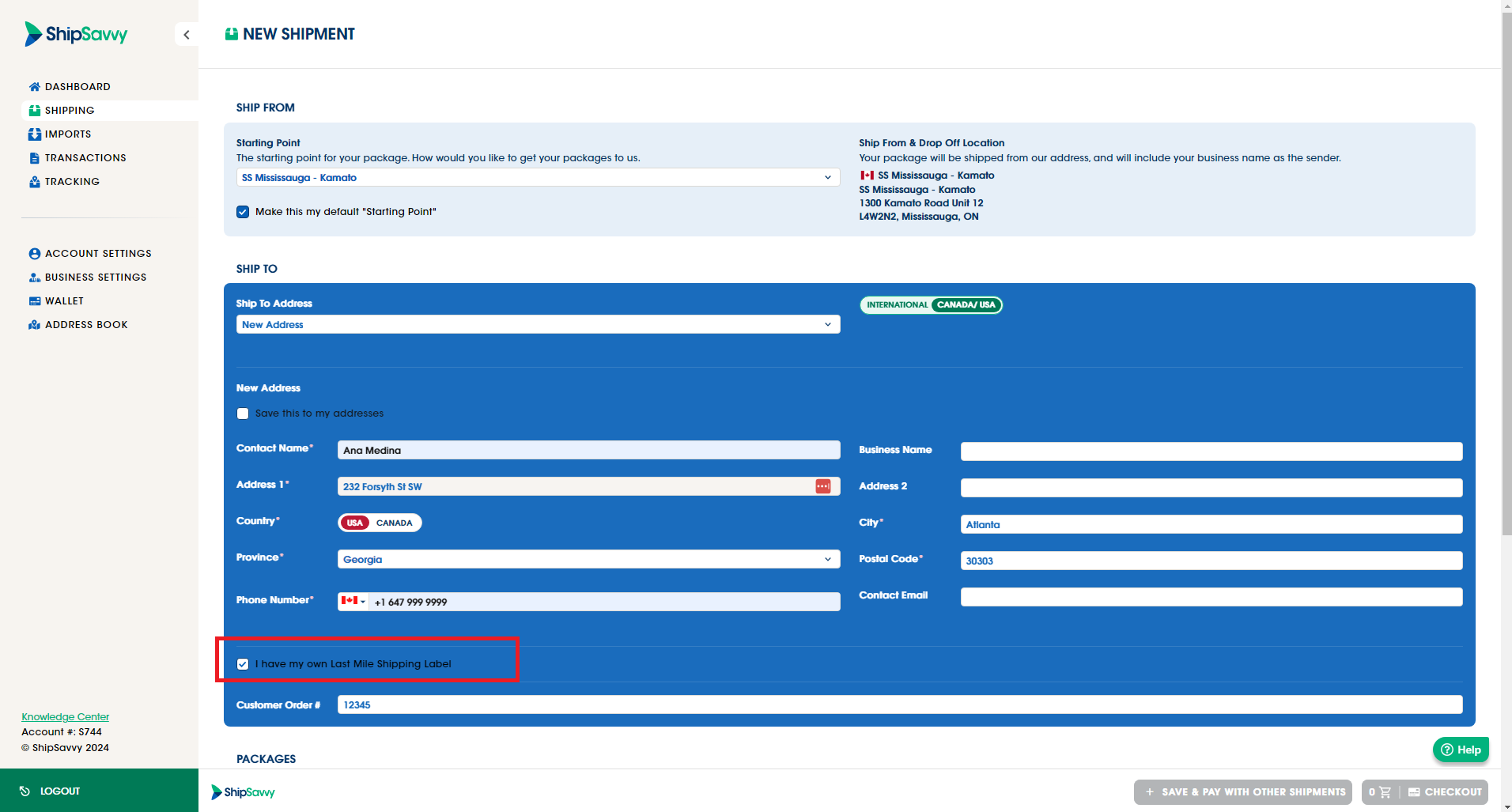Click Save & Pay With Other Shipments
This screenshot has height=812, width=1512.
(1243, 792)
